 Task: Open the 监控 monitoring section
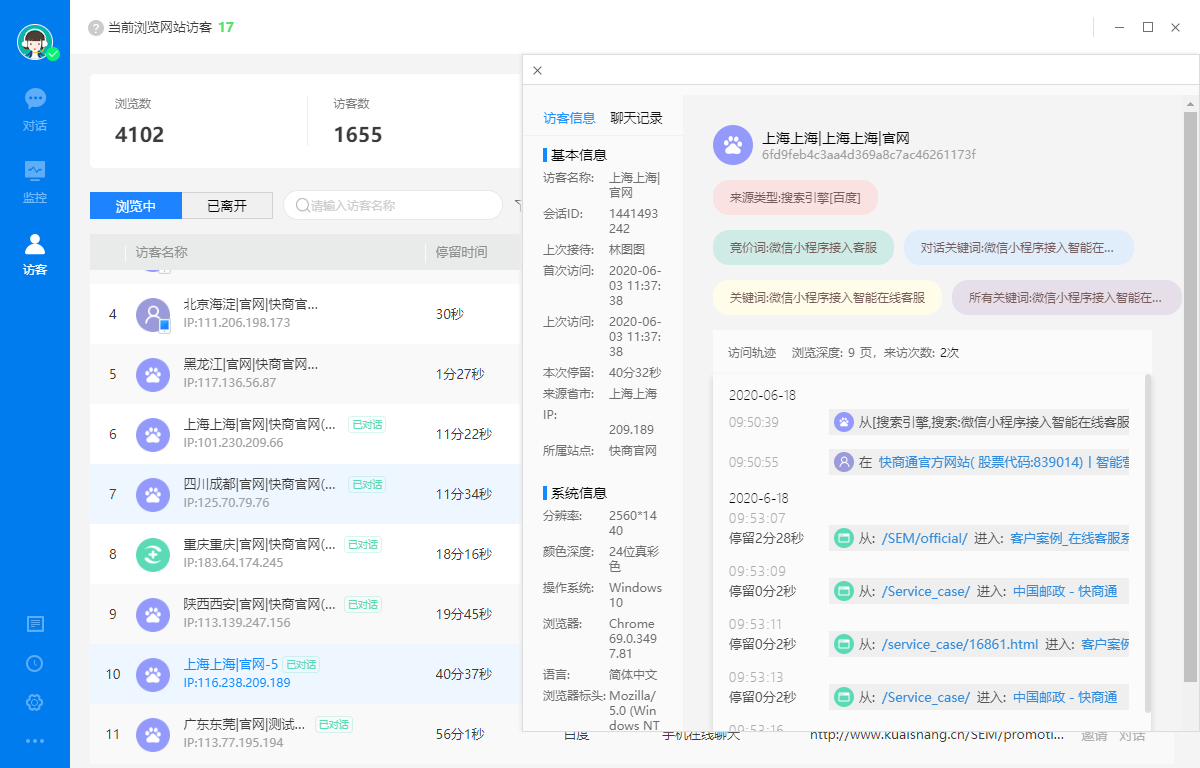point(35,181)
